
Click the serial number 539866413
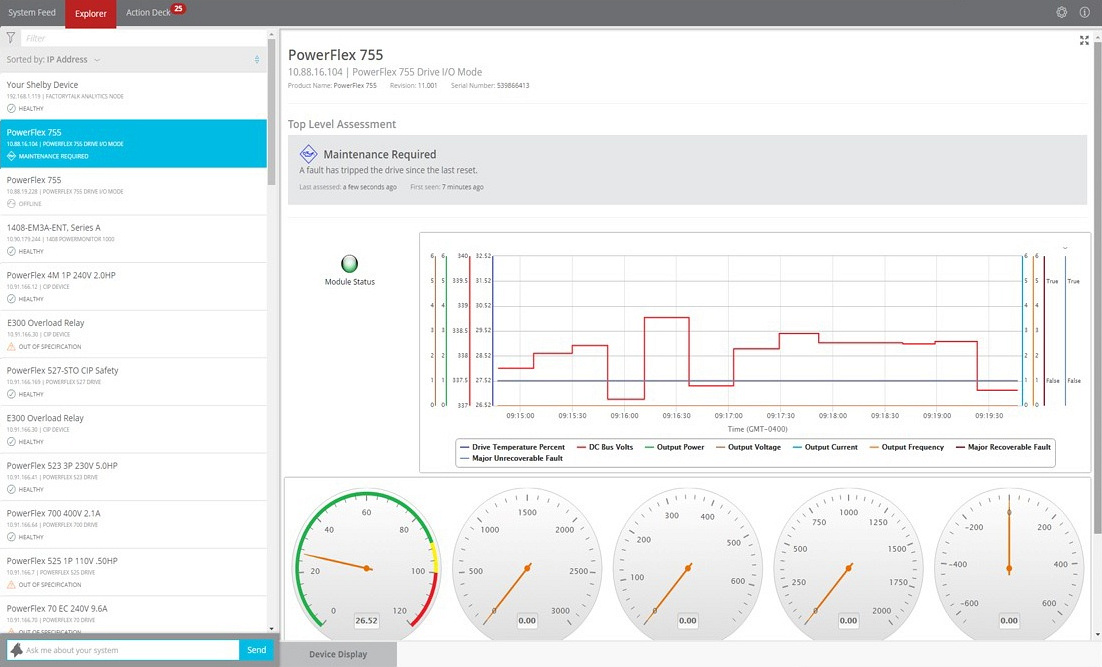(513, 86)
